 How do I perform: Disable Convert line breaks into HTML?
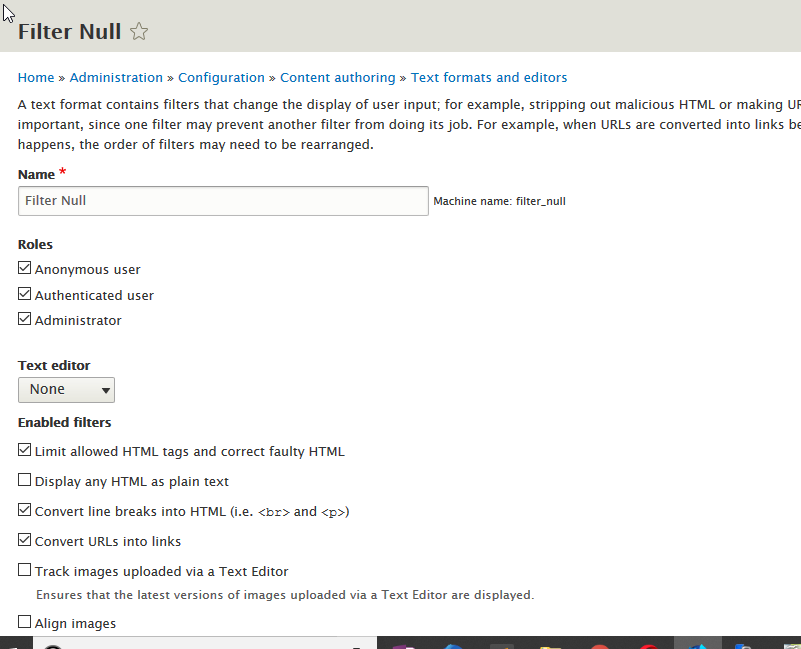click(x=24, y=509)
